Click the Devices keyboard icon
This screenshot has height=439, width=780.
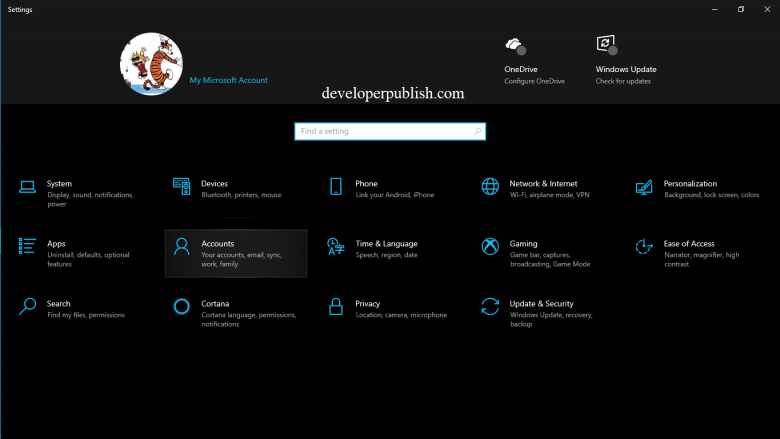tap(181, 186)
